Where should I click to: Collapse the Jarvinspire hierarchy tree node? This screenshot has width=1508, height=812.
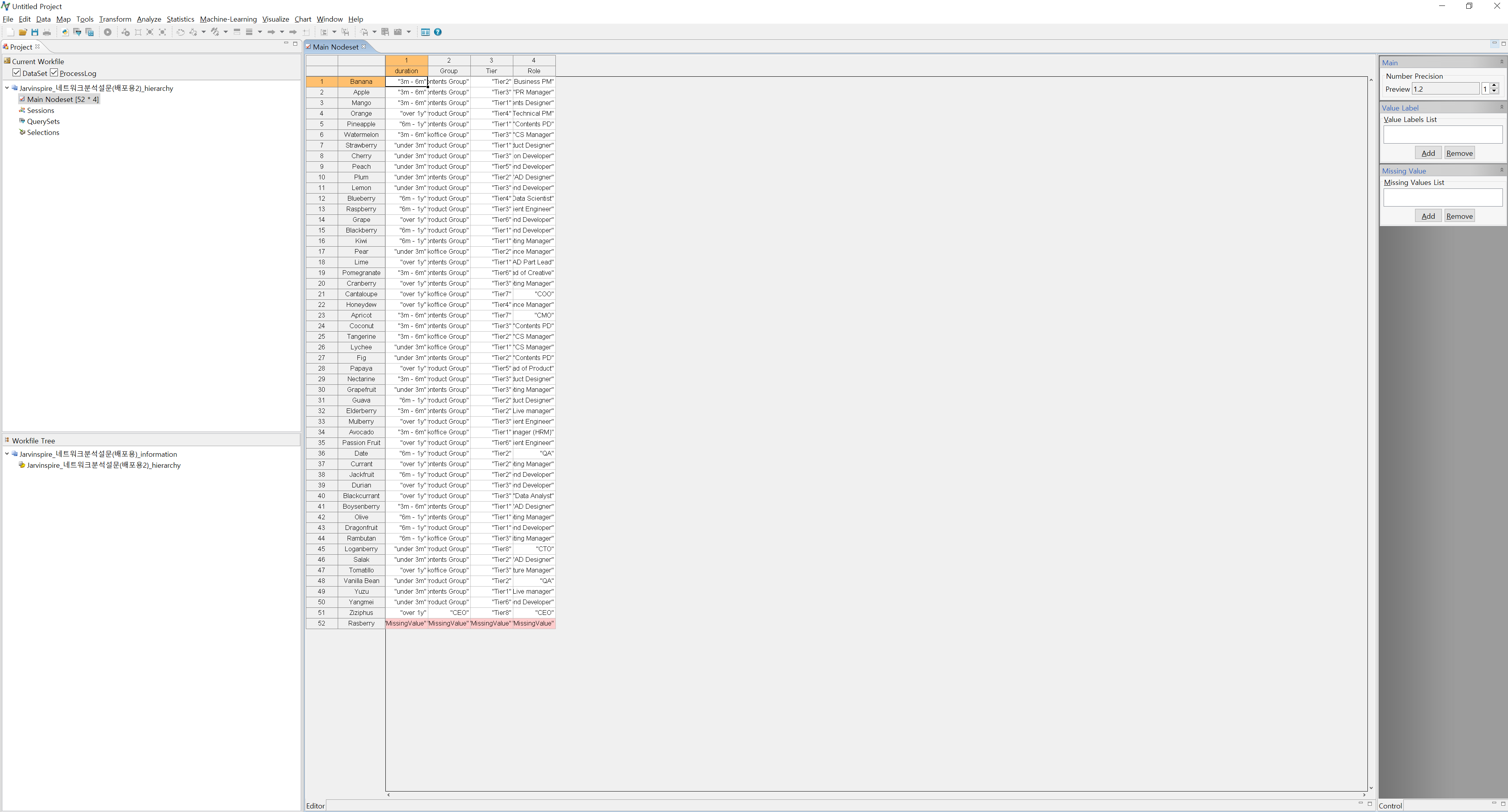point(7,88)
